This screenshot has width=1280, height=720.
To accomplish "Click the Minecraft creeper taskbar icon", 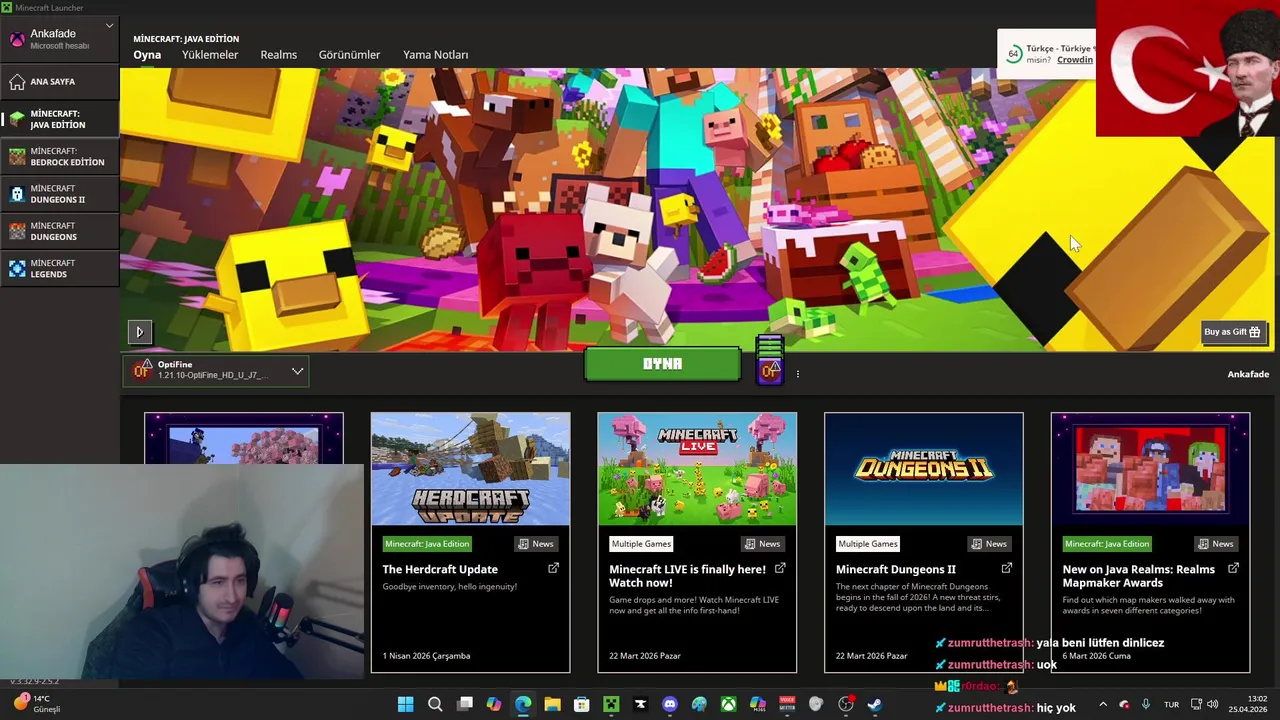I will (611, 704).
